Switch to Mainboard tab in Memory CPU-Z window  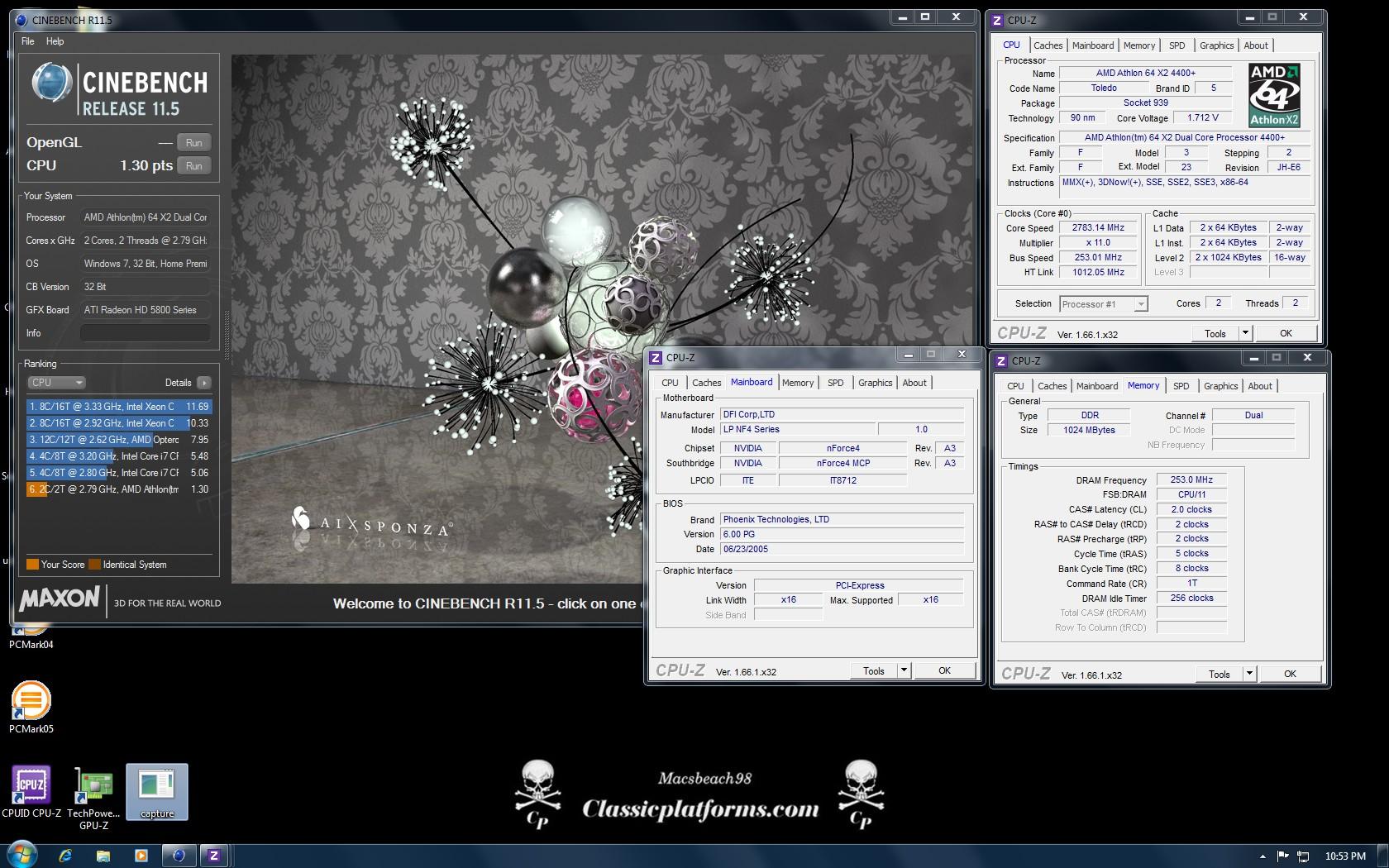[x=1097, y=386]
